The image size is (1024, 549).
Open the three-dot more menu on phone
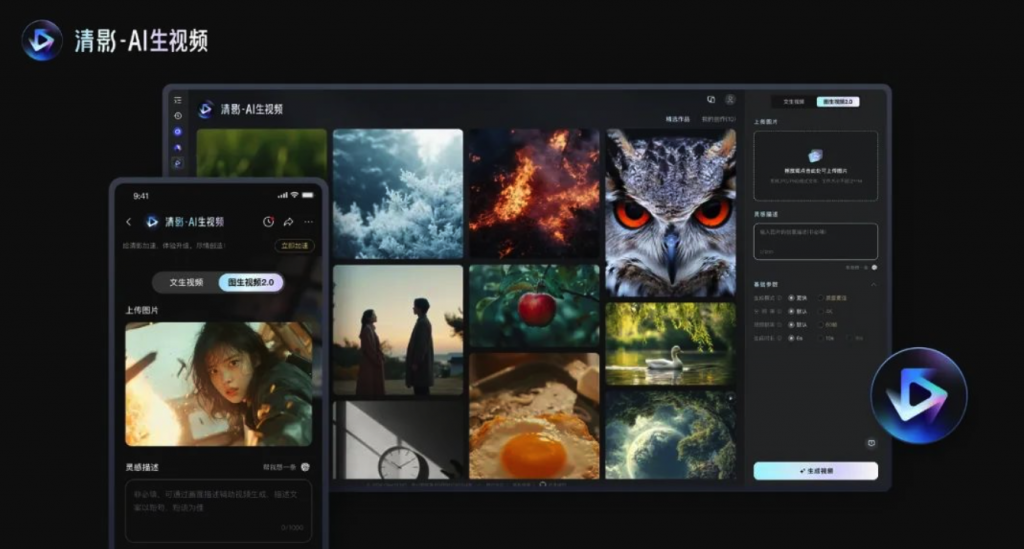[308, 222]
